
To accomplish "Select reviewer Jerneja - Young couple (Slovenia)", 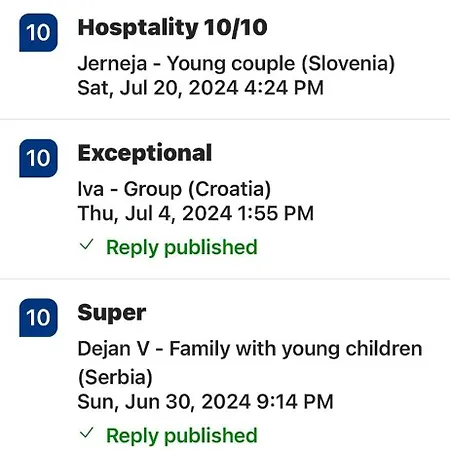I will pos(236,63).
